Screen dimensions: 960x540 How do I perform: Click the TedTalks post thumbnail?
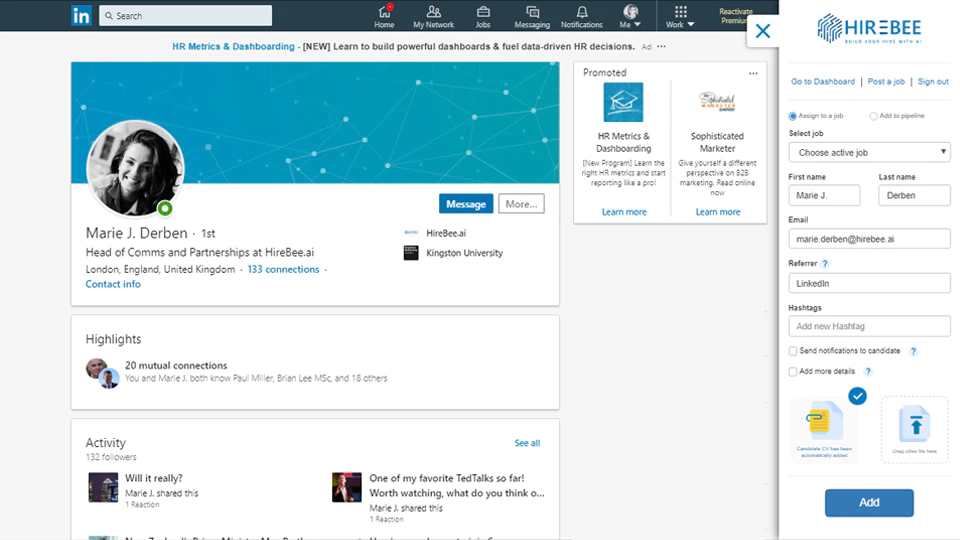pyautogui.click(x=347, y=487)
